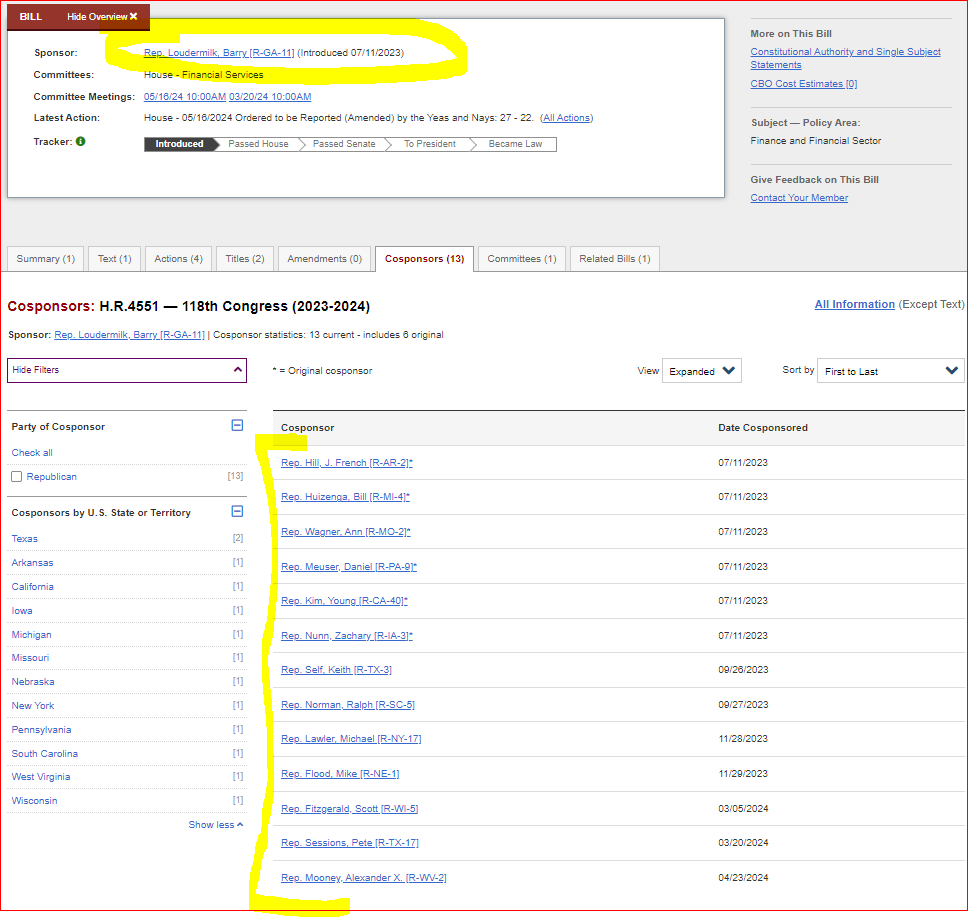Filter cosponsors by Pennsylvania

[x=41, y=730]
